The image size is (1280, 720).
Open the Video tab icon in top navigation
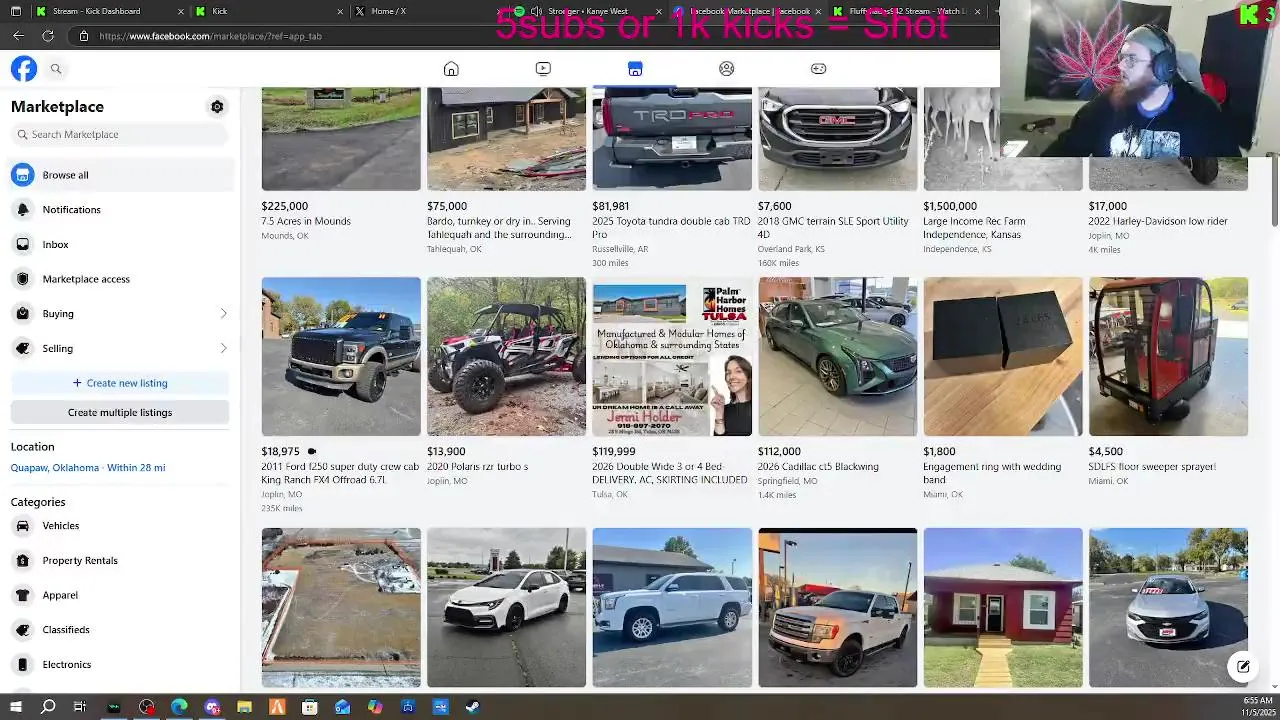(543, 69)
